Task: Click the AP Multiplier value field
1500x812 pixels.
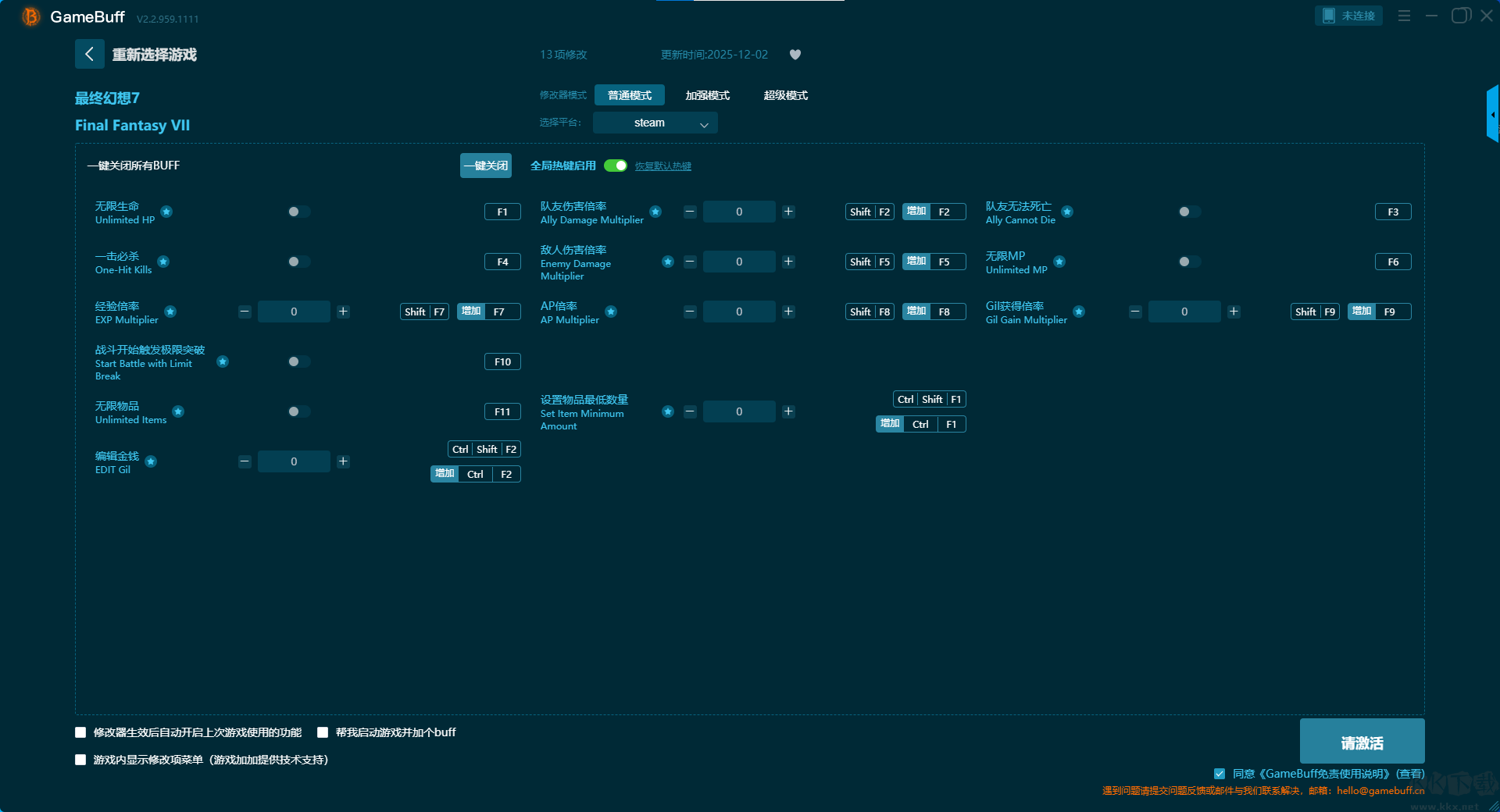Action: pos(739,312)
